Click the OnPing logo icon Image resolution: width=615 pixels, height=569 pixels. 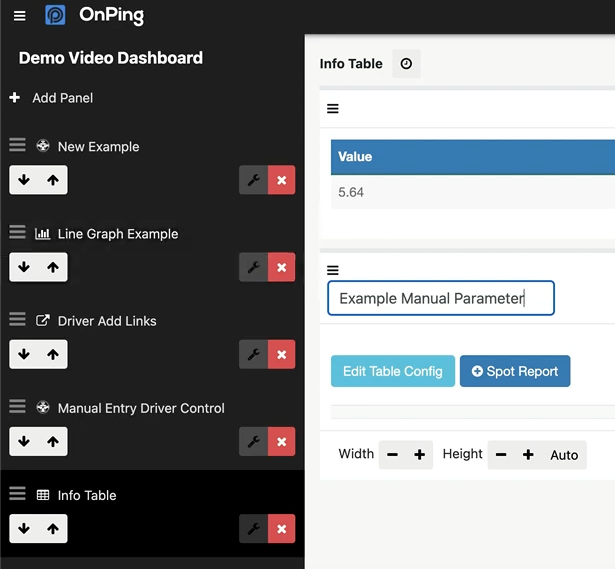[55, 15]
